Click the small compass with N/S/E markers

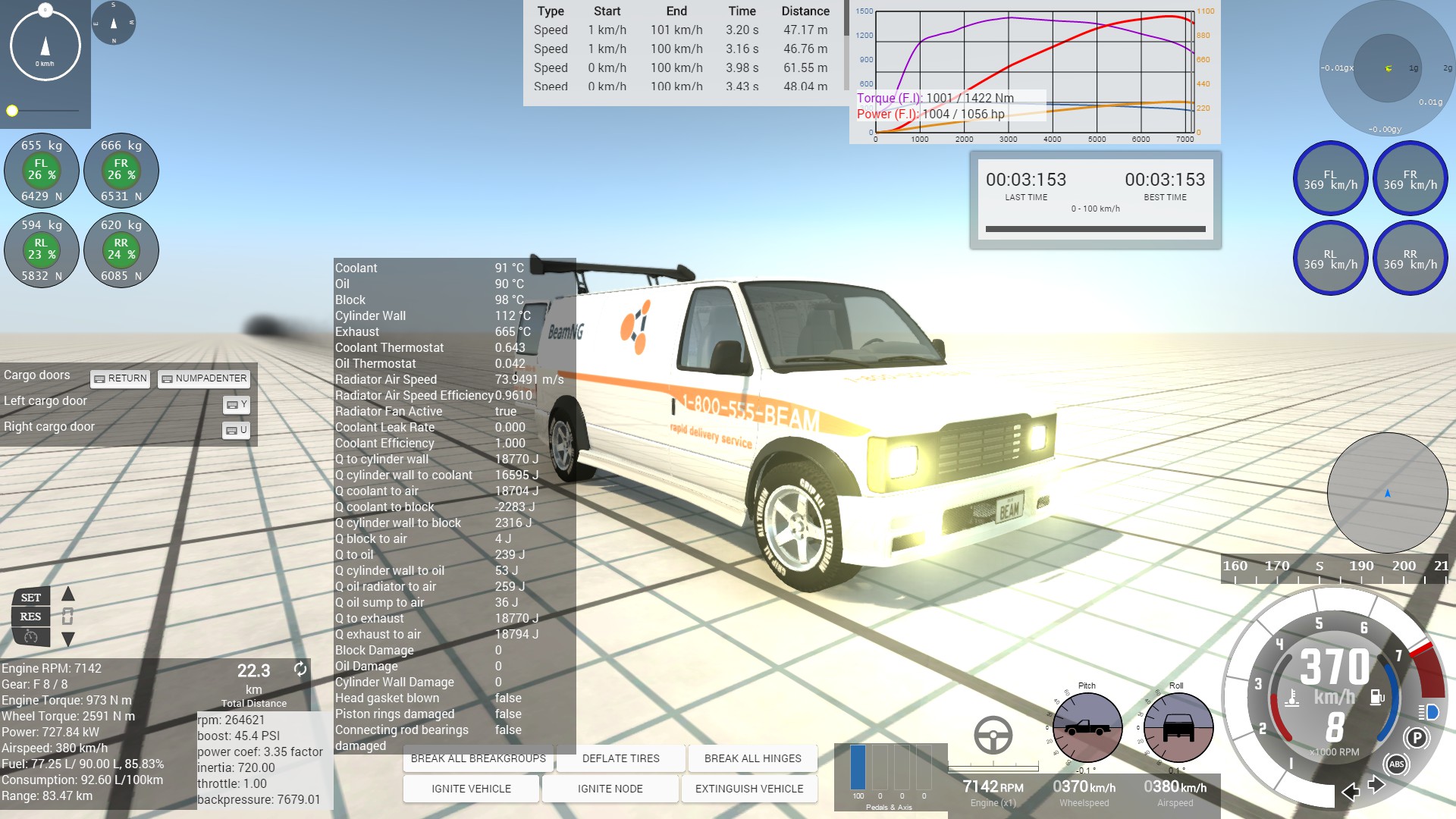pos(114,23)
